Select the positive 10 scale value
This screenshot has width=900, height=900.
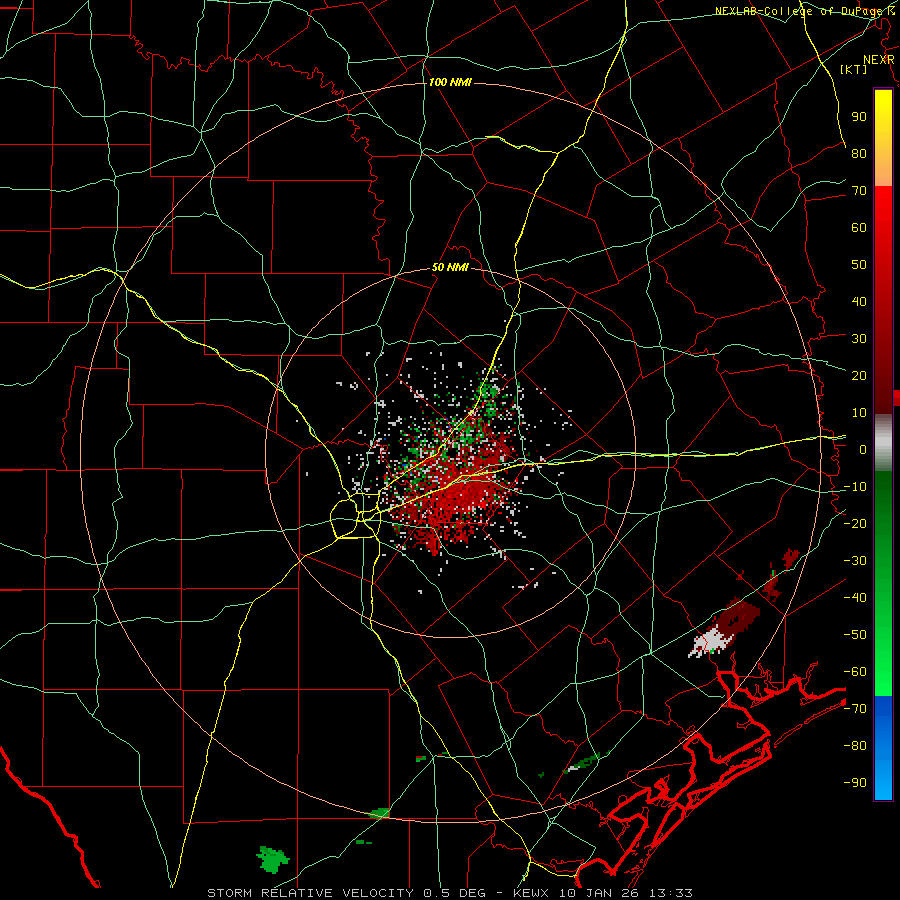pos(859,413)
